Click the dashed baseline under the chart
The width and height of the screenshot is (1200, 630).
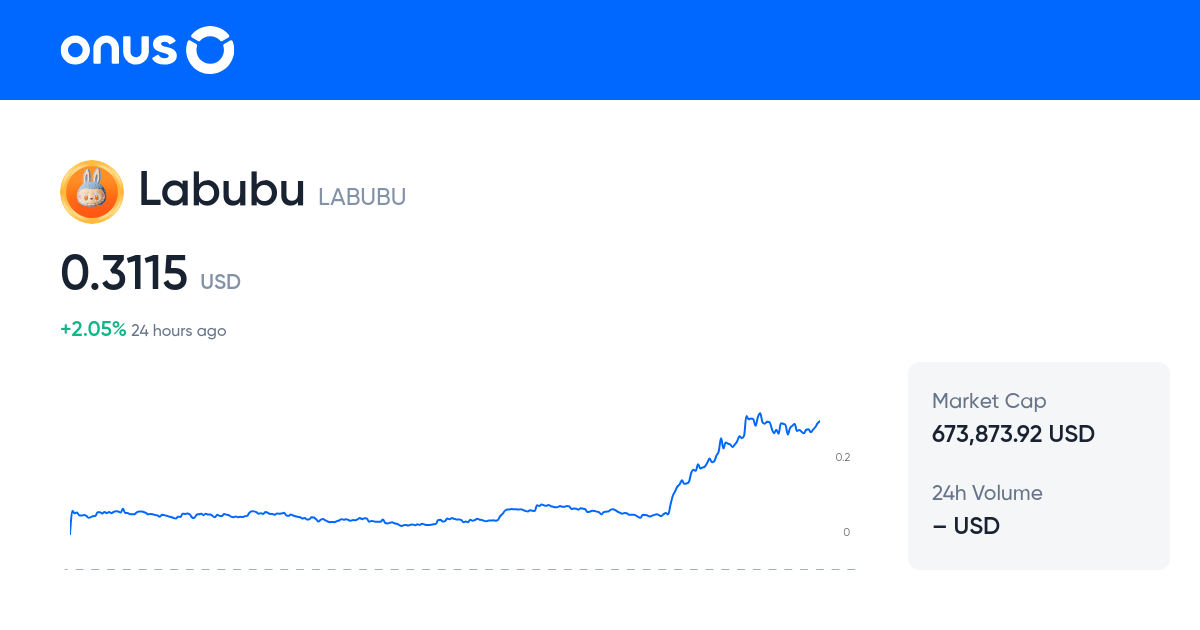(x=460, y=570)
